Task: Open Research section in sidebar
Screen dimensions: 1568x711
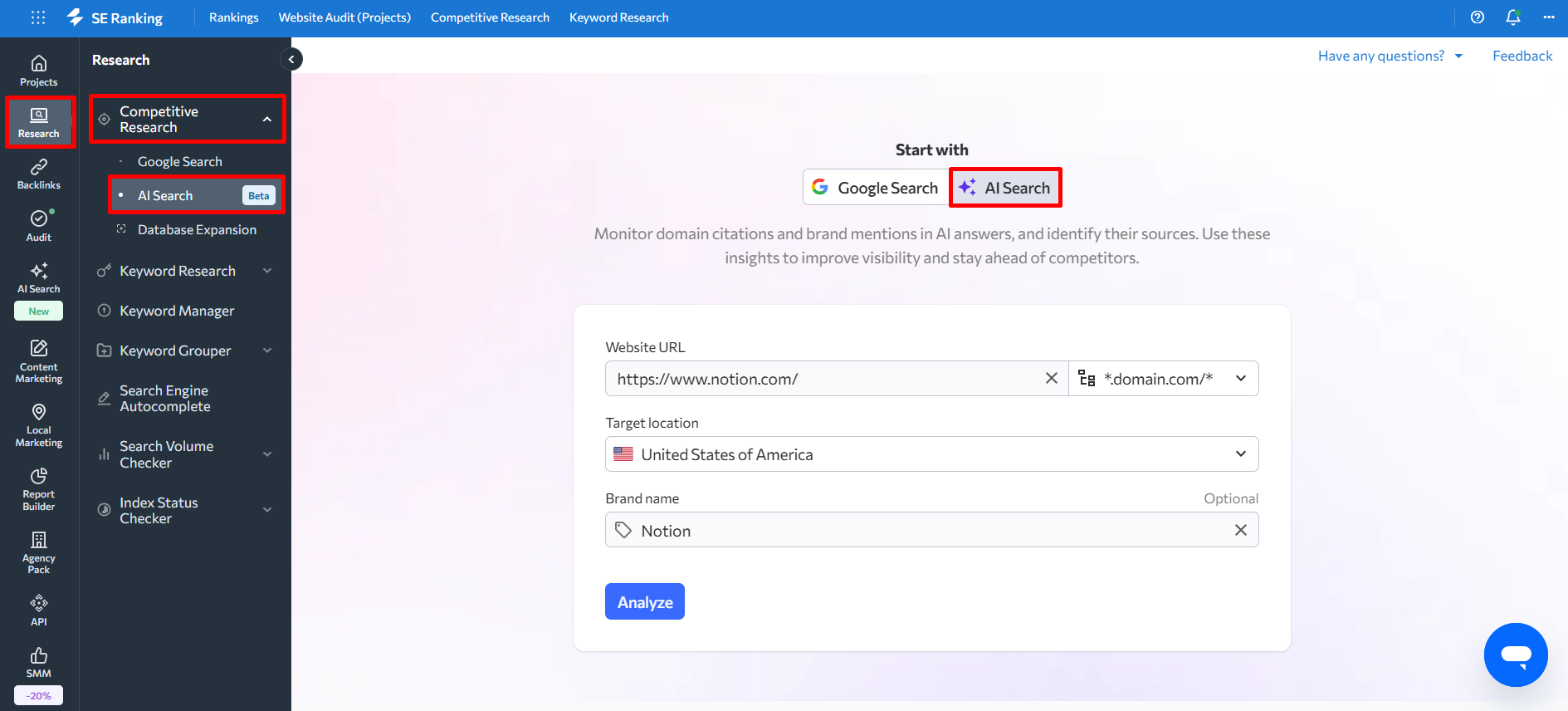Action: coord(39,122)
